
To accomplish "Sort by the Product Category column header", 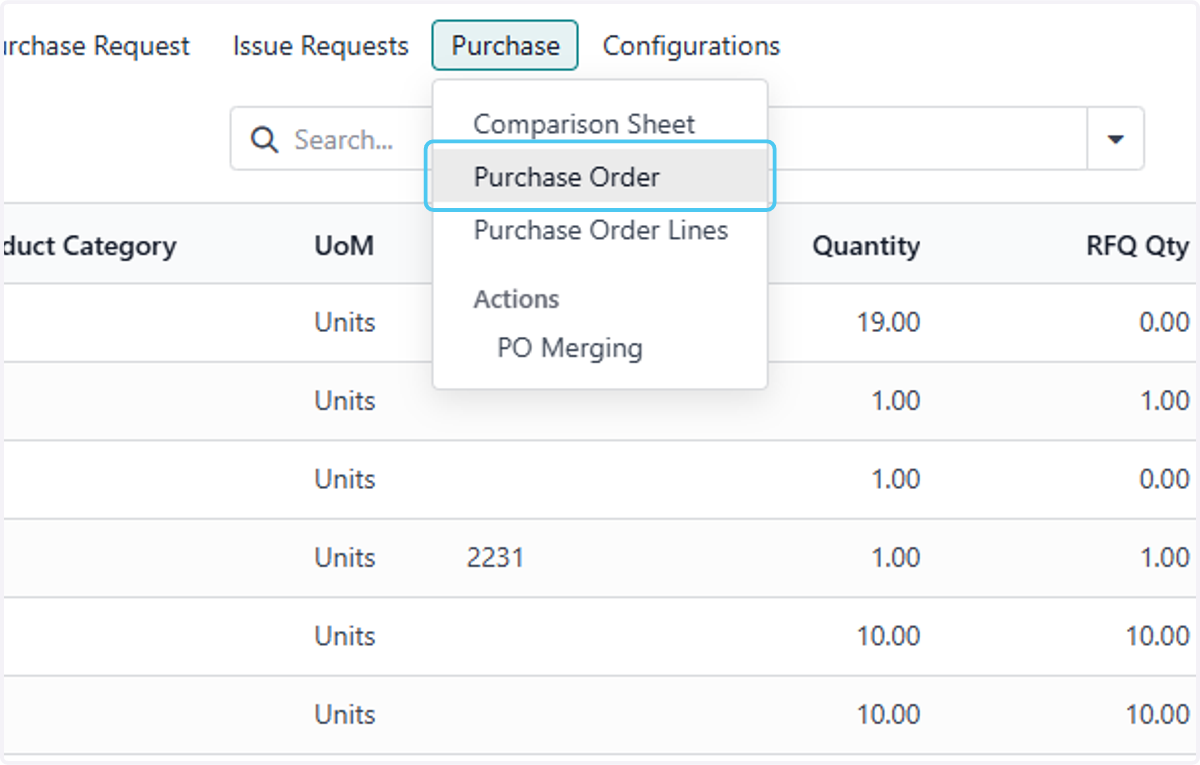I will tap(88, 245).
